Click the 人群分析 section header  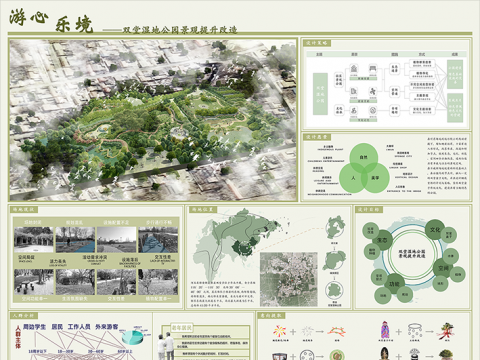coord(24,315)
